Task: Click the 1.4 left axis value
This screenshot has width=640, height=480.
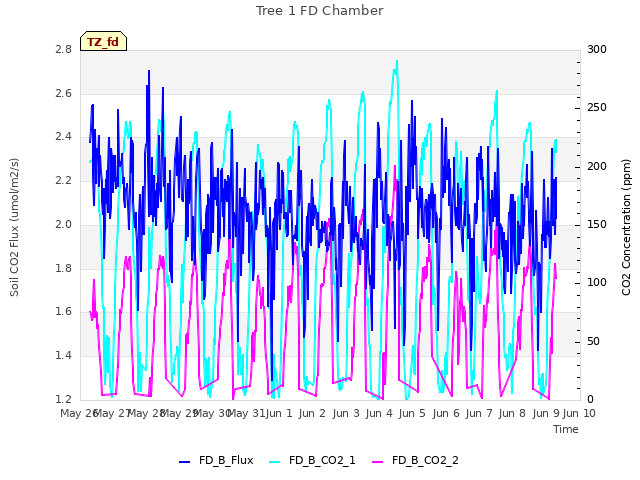Action: [x=63, y=356]
